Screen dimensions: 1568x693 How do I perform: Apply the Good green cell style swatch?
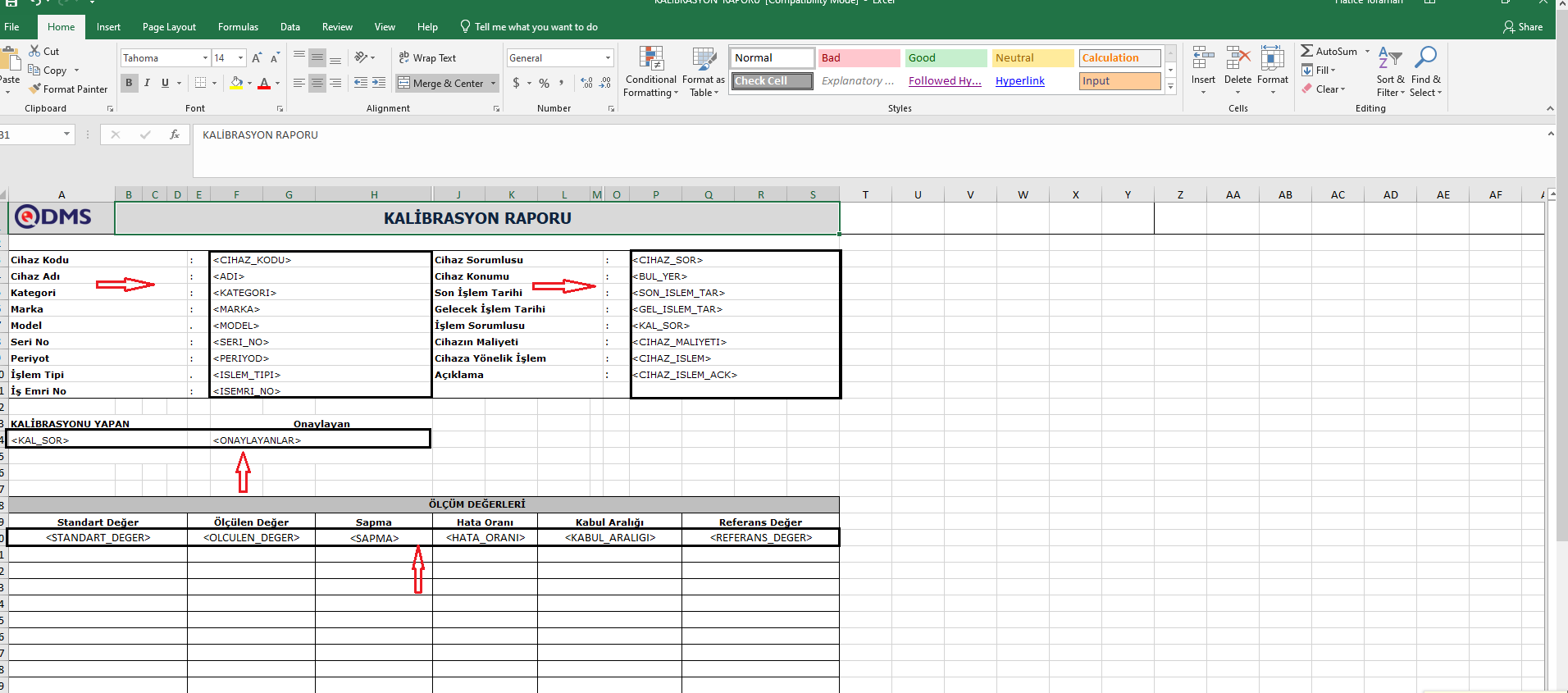(x=946, y=58)
